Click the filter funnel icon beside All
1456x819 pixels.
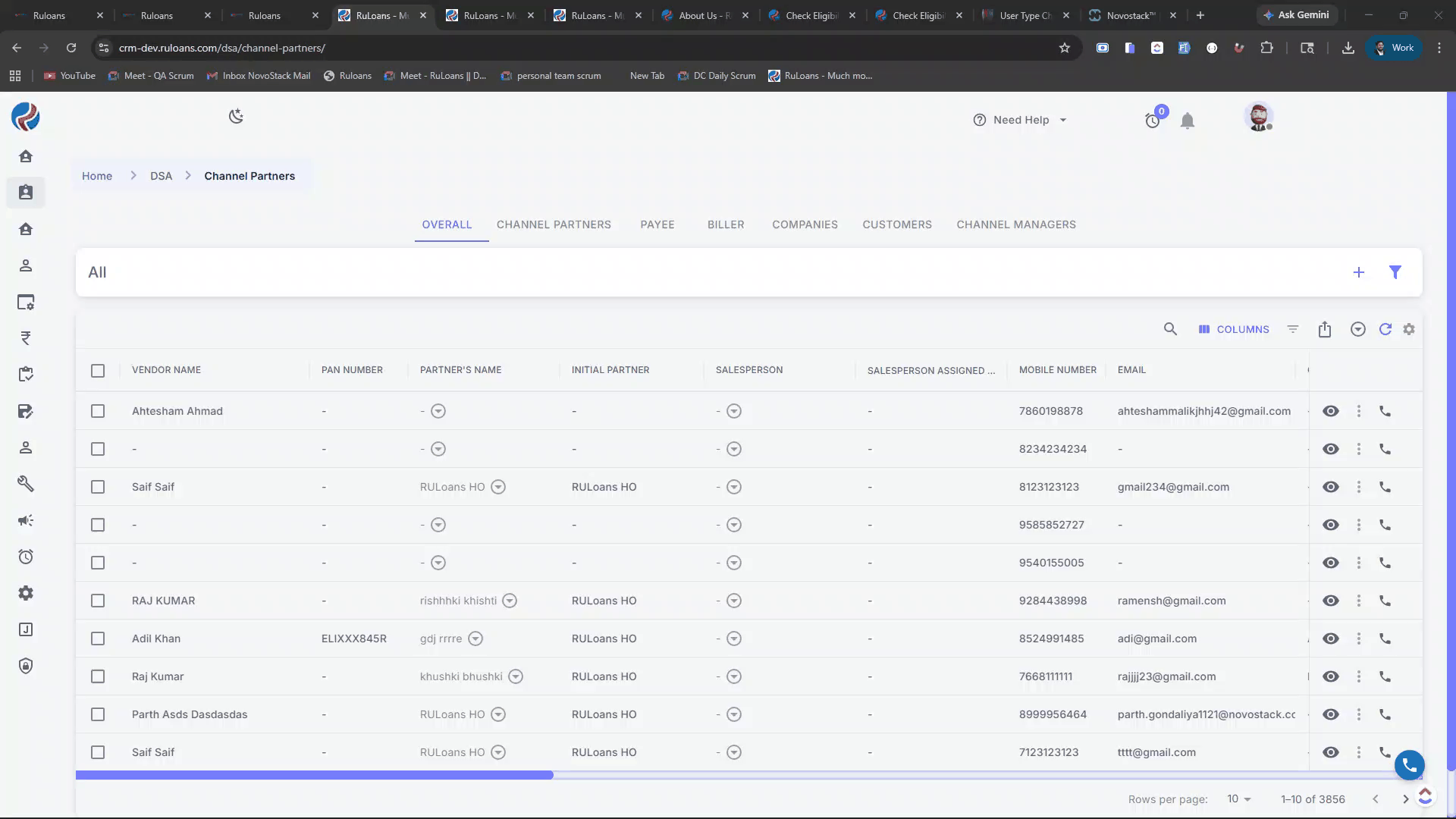pos(1395,272)
